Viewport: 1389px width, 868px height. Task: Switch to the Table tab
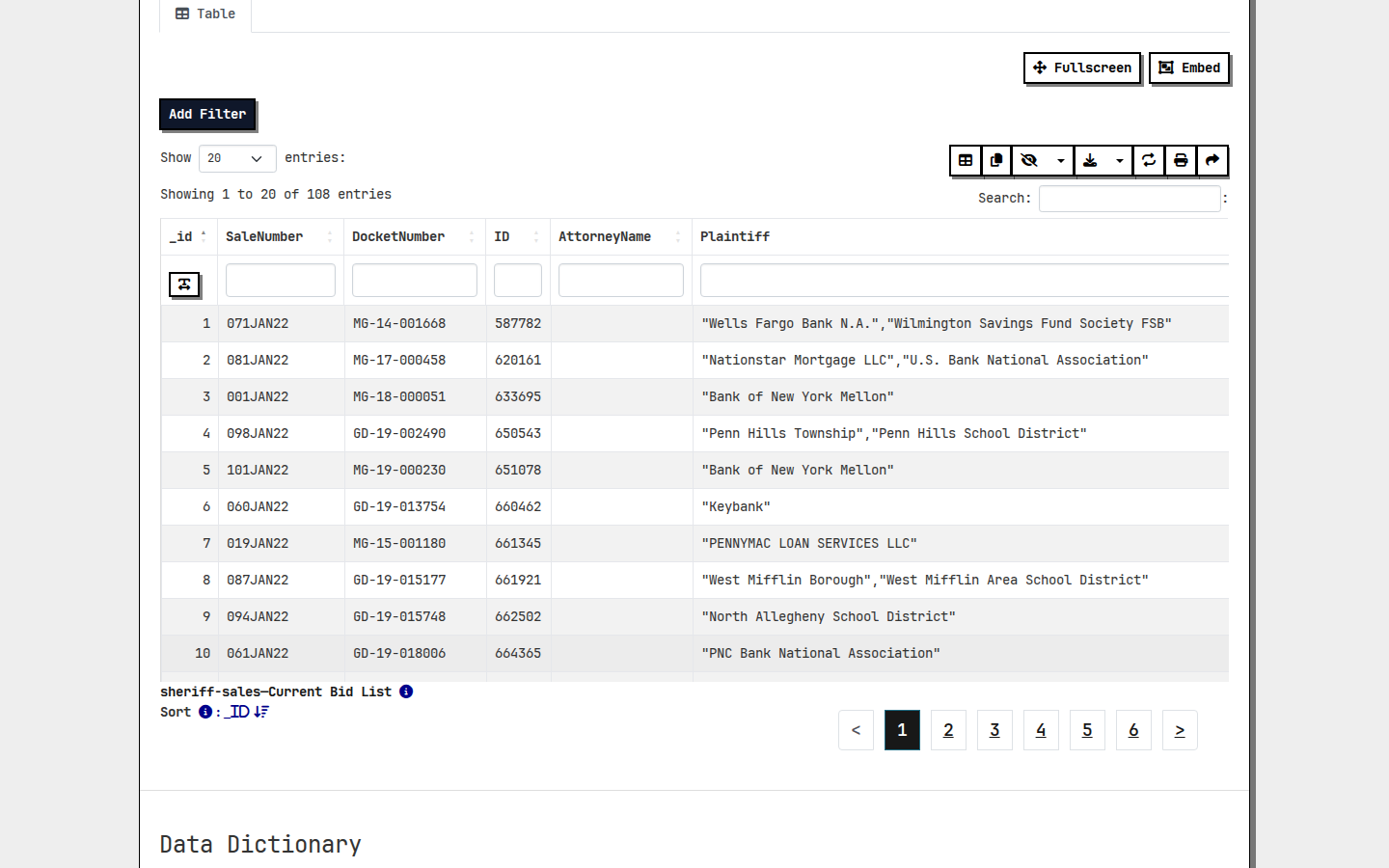click(x=205, y=14)
